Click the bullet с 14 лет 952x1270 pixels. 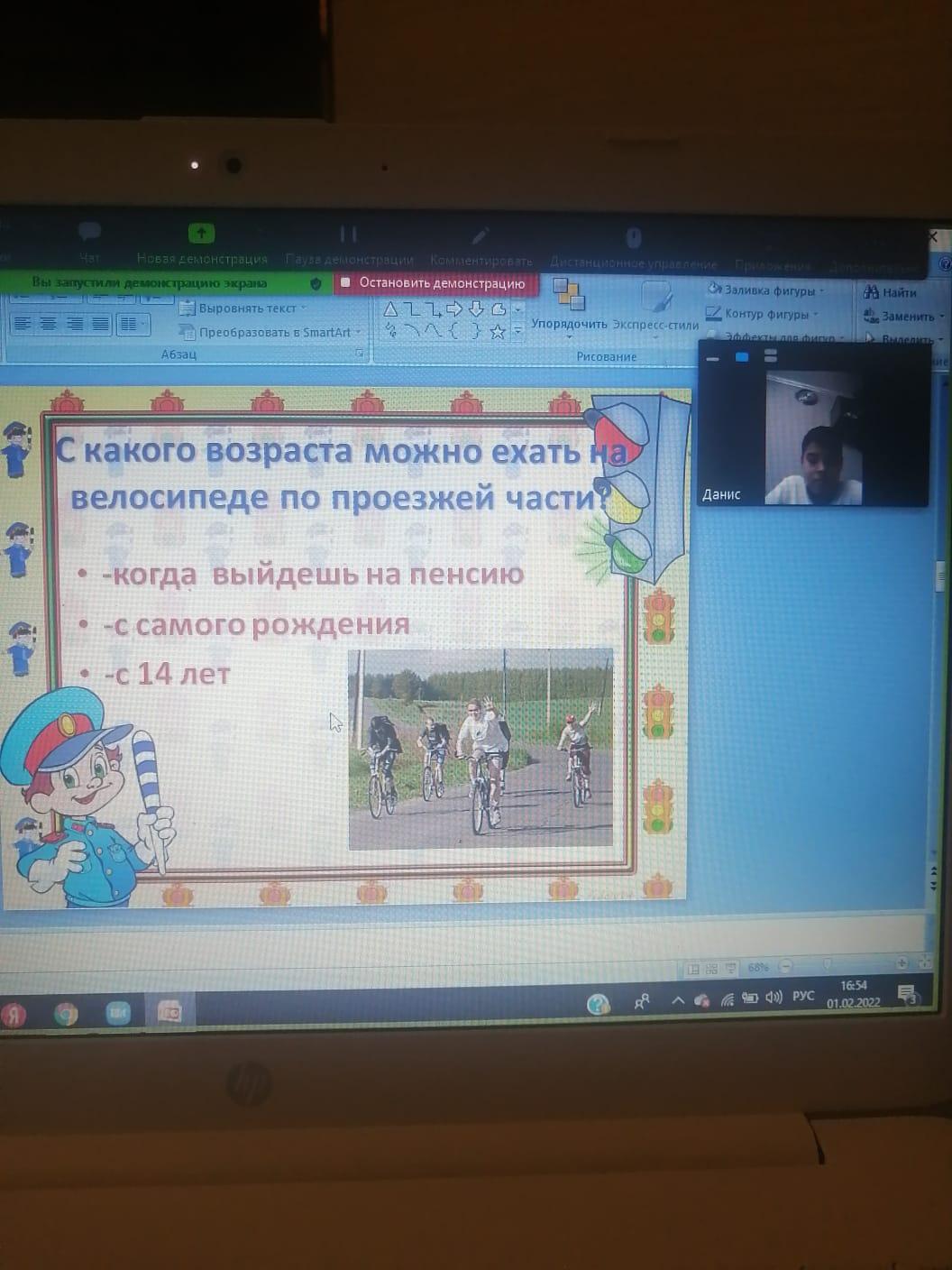coord(166,674)
